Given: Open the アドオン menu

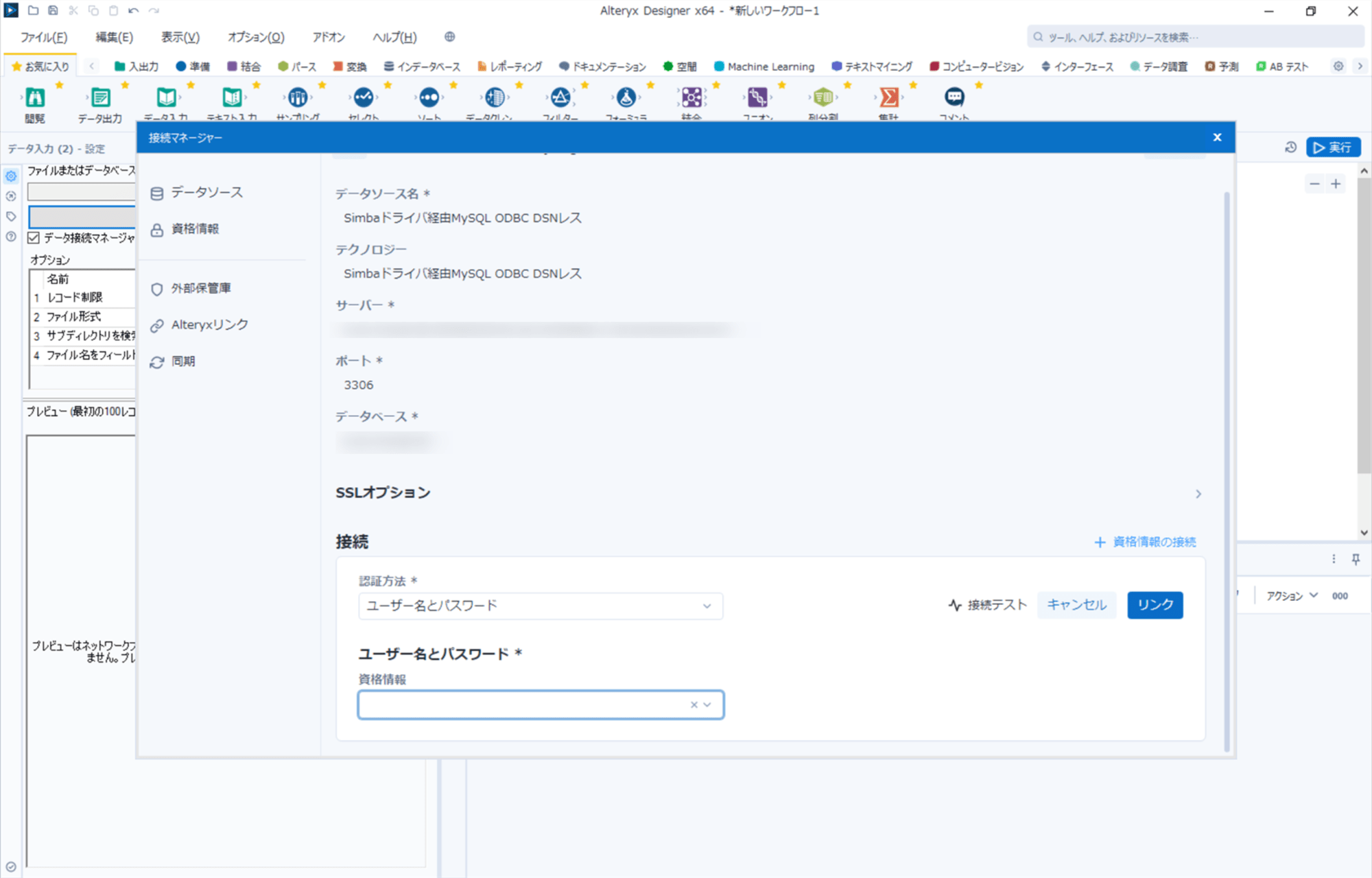Looking at the screenshot, I should [329, 37].
